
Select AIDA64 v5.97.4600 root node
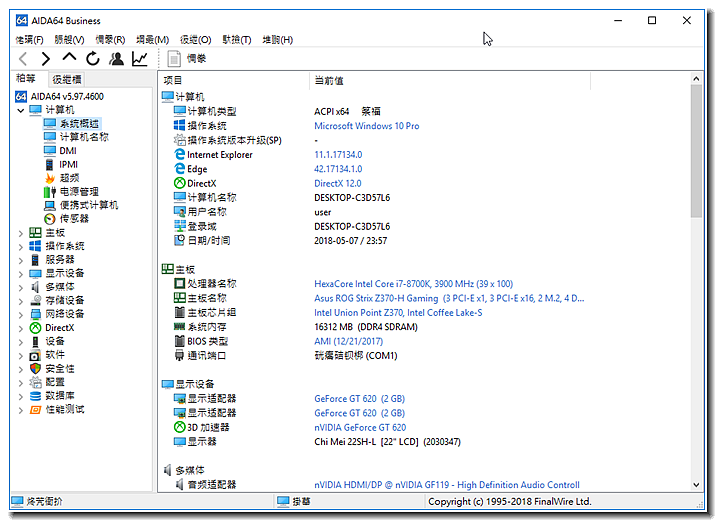(x=60, y=96)
